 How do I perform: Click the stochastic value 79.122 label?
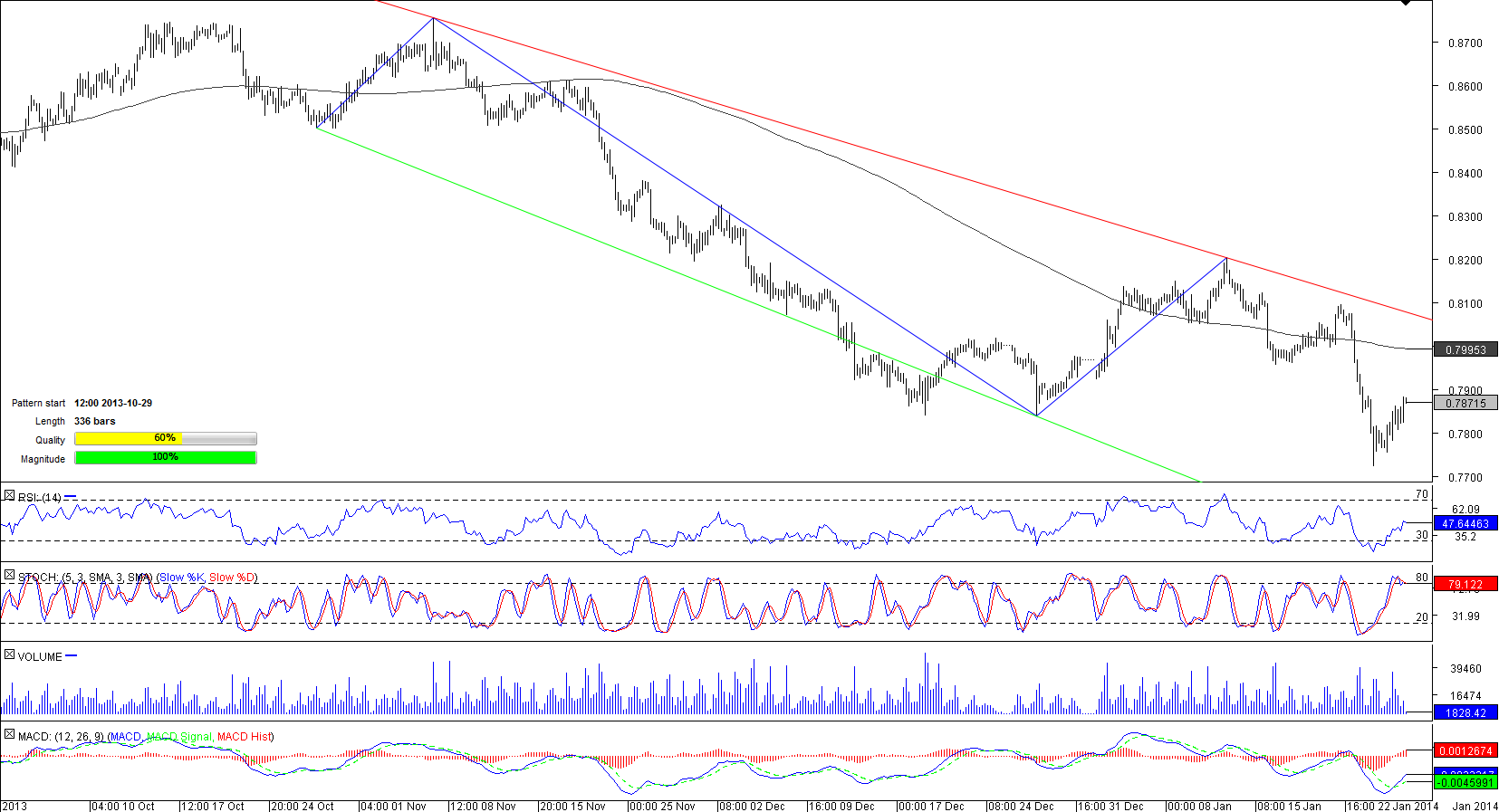pos(1465,584)
